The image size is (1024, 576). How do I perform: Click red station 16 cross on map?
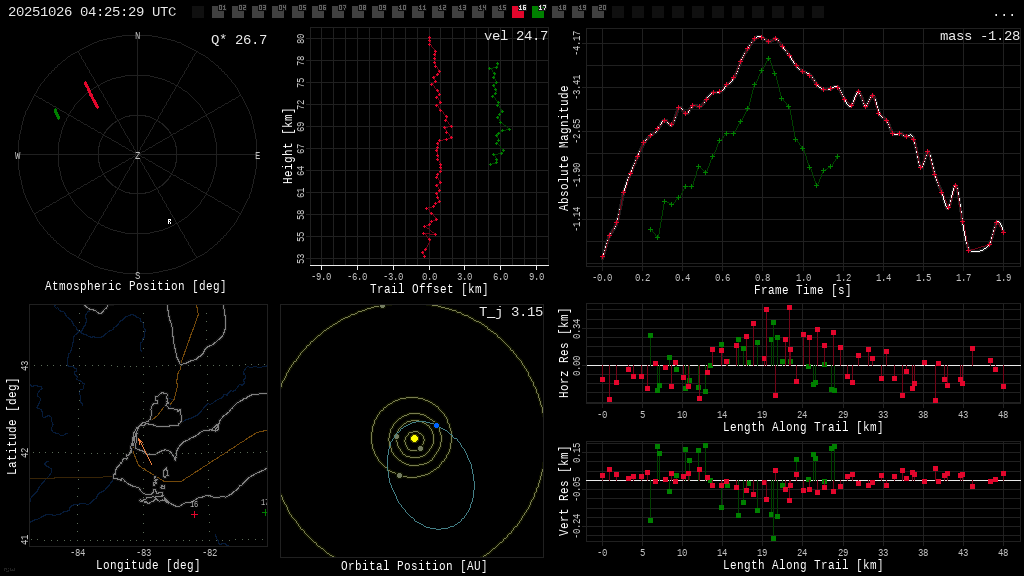[x=194, y=514]
